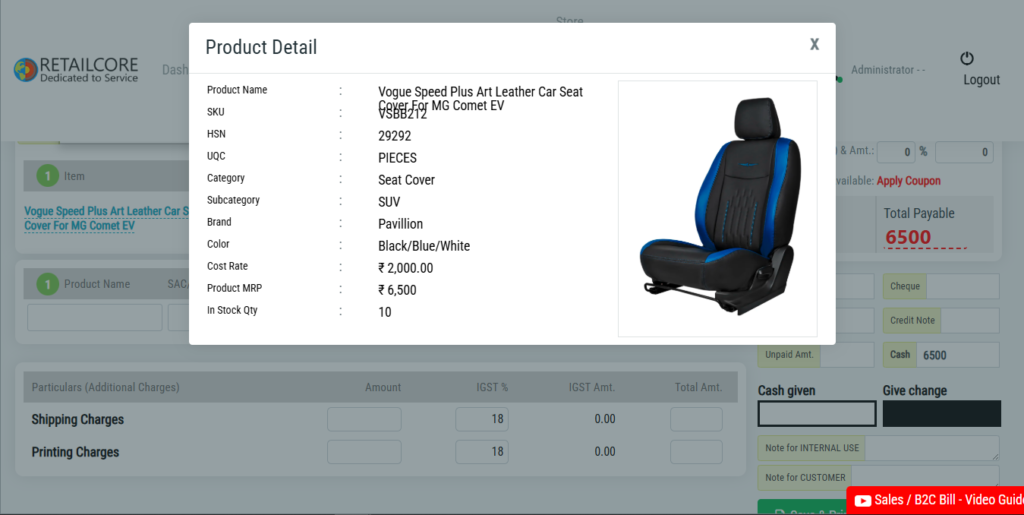Image resolution: width=1024 pixels, height=515 pixels.
Task: Click the Total Payable 6500 value
Action: click(907, 237)
